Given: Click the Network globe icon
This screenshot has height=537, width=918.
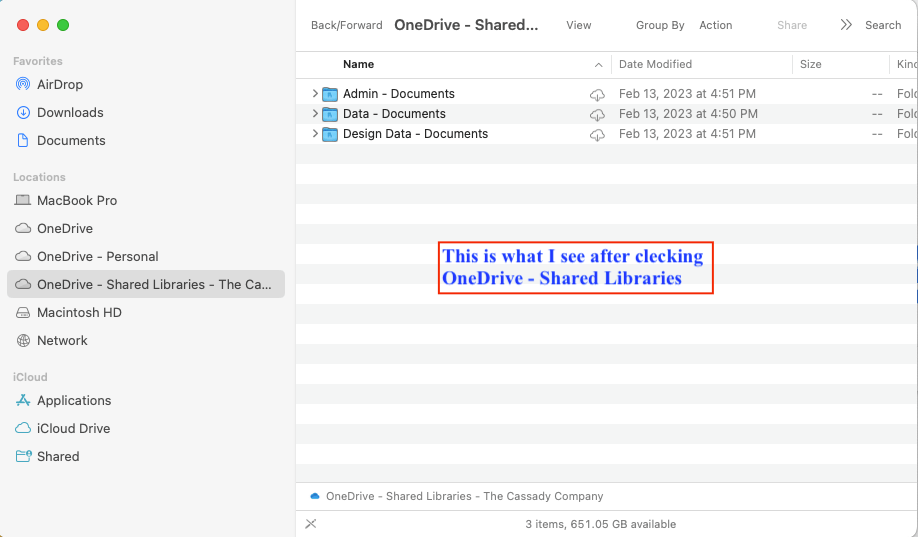Looking at the screenshot, I should [23, 341].
